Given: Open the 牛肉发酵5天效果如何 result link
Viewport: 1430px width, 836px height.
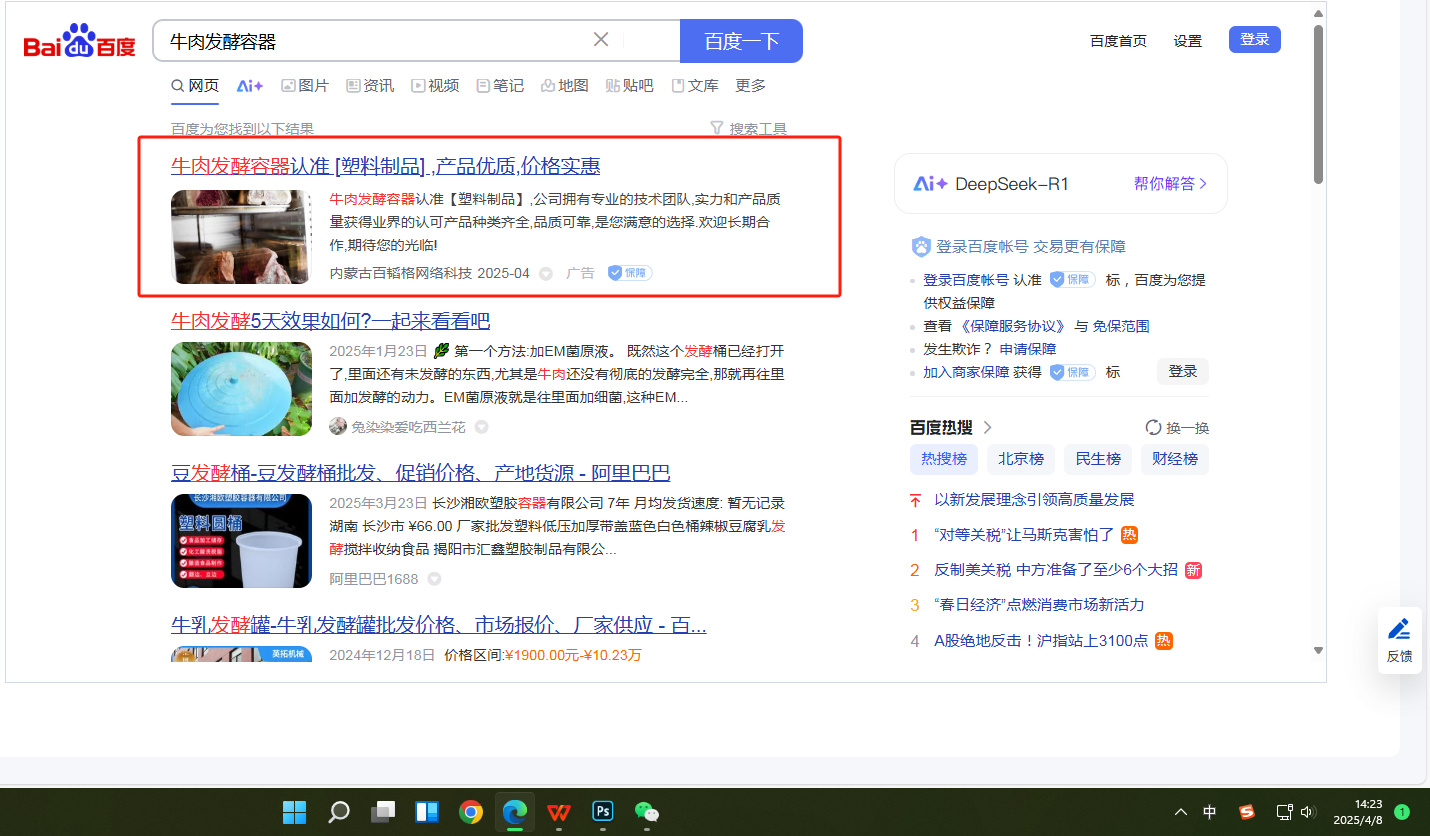Looking at the screenshot, I should 330,321.
